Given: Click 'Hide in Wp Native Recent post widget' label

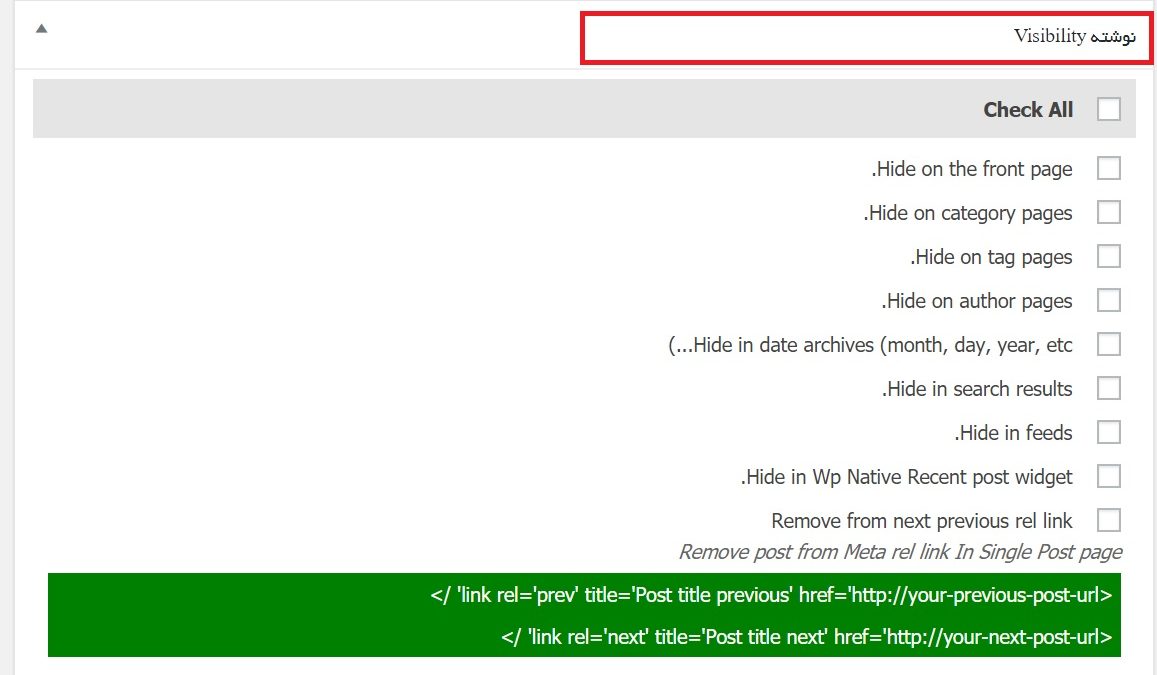Looking at the screenshot, I should click(906, 477).
